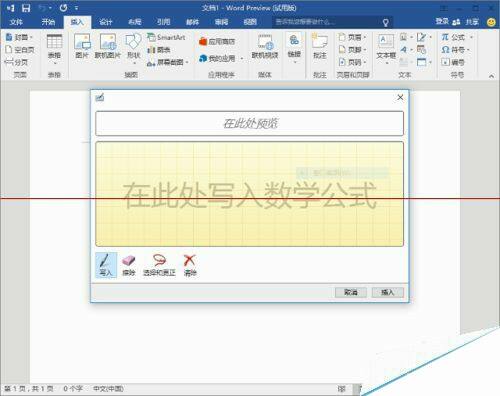Click the 联机视频 (Online Video) icon
The height and width of the screenshot is (396, 500).
[265, 46]
